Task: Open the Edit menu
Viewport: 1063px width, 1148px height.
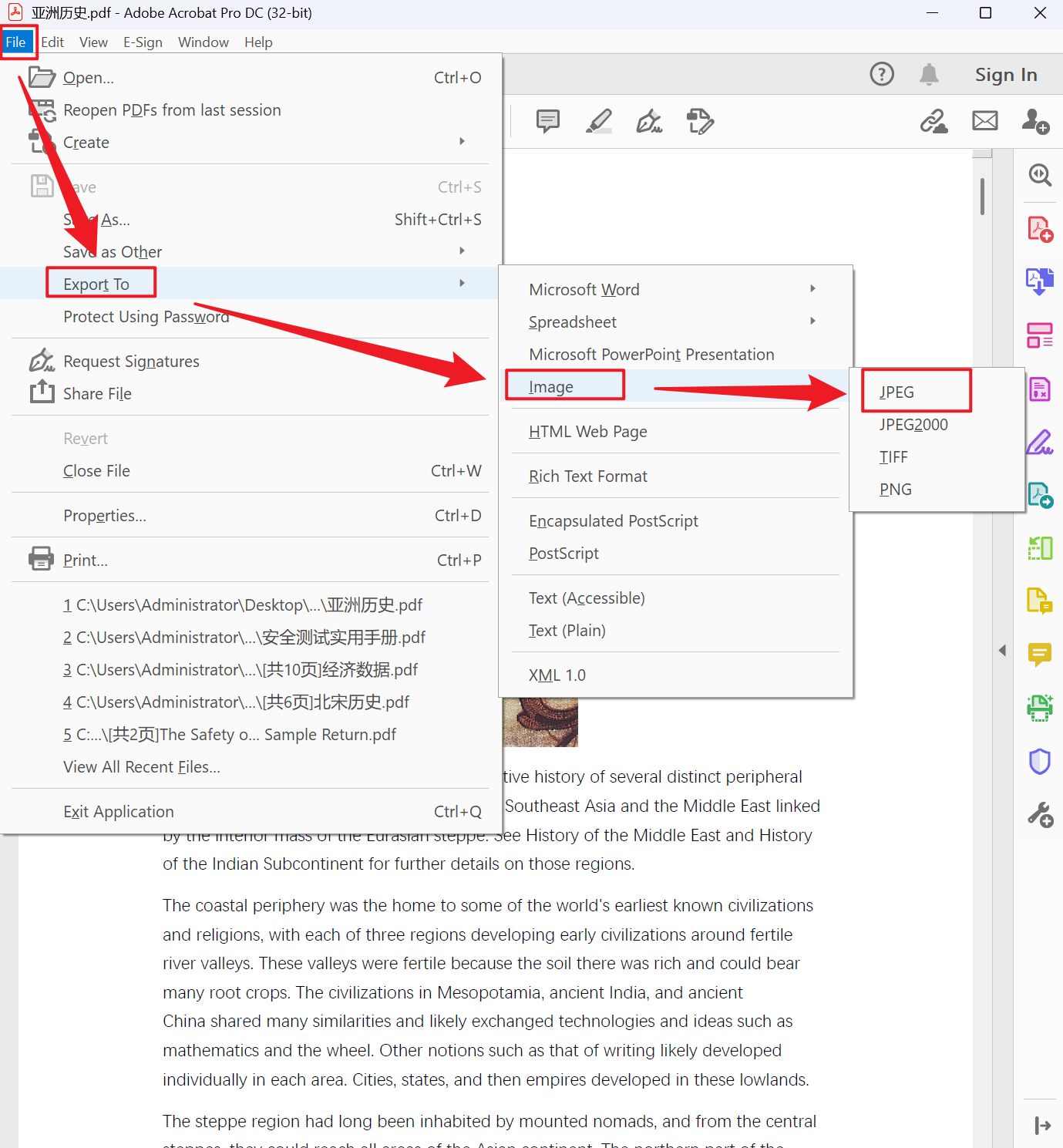Action: pyautogui.click(x=52, y=42)
